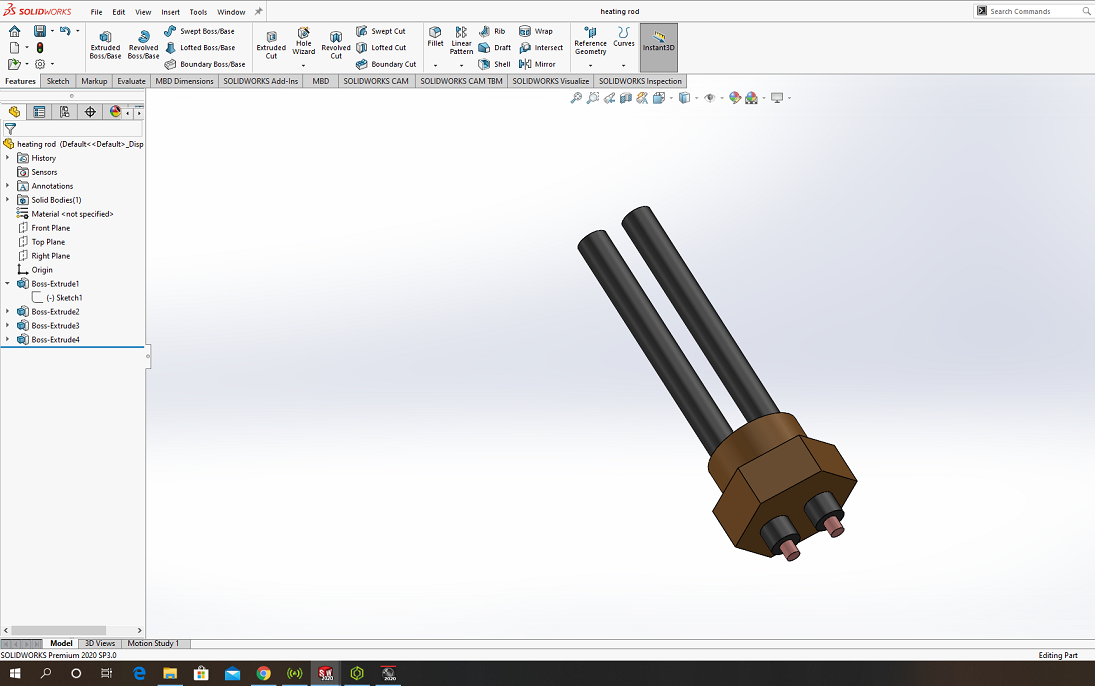Expand the Annotations tree node
Screen dimensions: 1095x686
tap(8, 186)
